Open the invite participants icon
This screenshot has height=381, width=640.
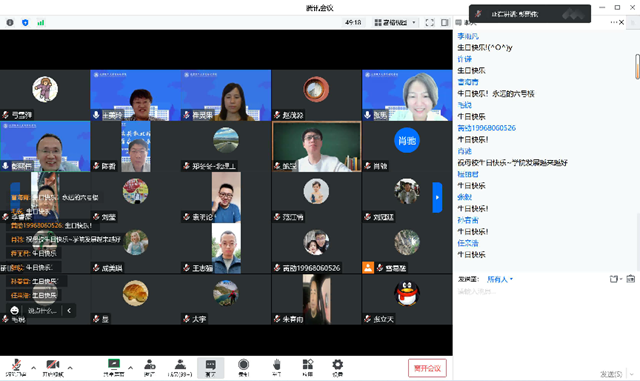pos(150,368)
